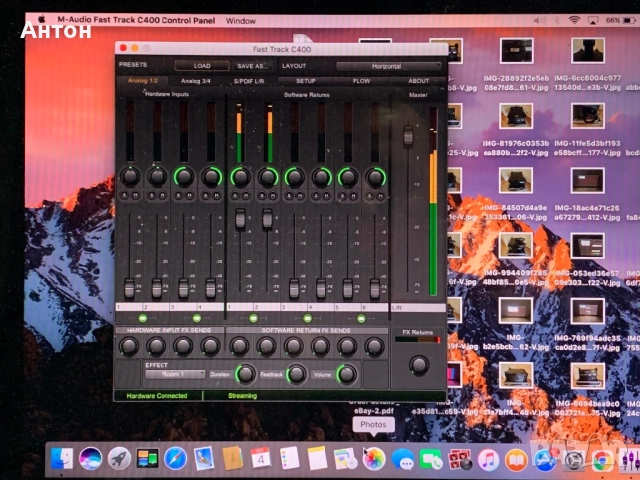Viewport: 640px width, 480px height.
Task: Toggle stereo link for software returns 1/2
Action: 253,318
